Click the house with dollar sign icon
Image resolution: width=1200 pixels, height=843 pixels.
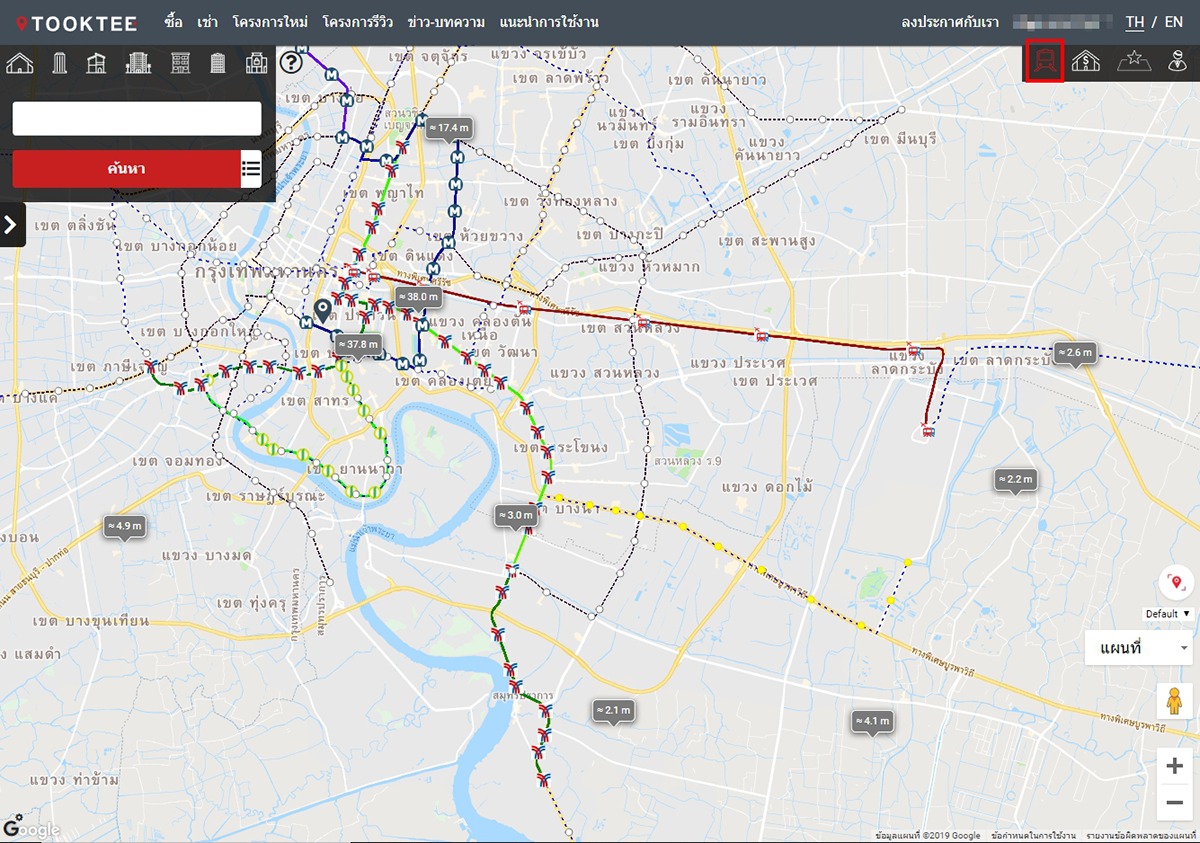click(x=1086, y=62)
